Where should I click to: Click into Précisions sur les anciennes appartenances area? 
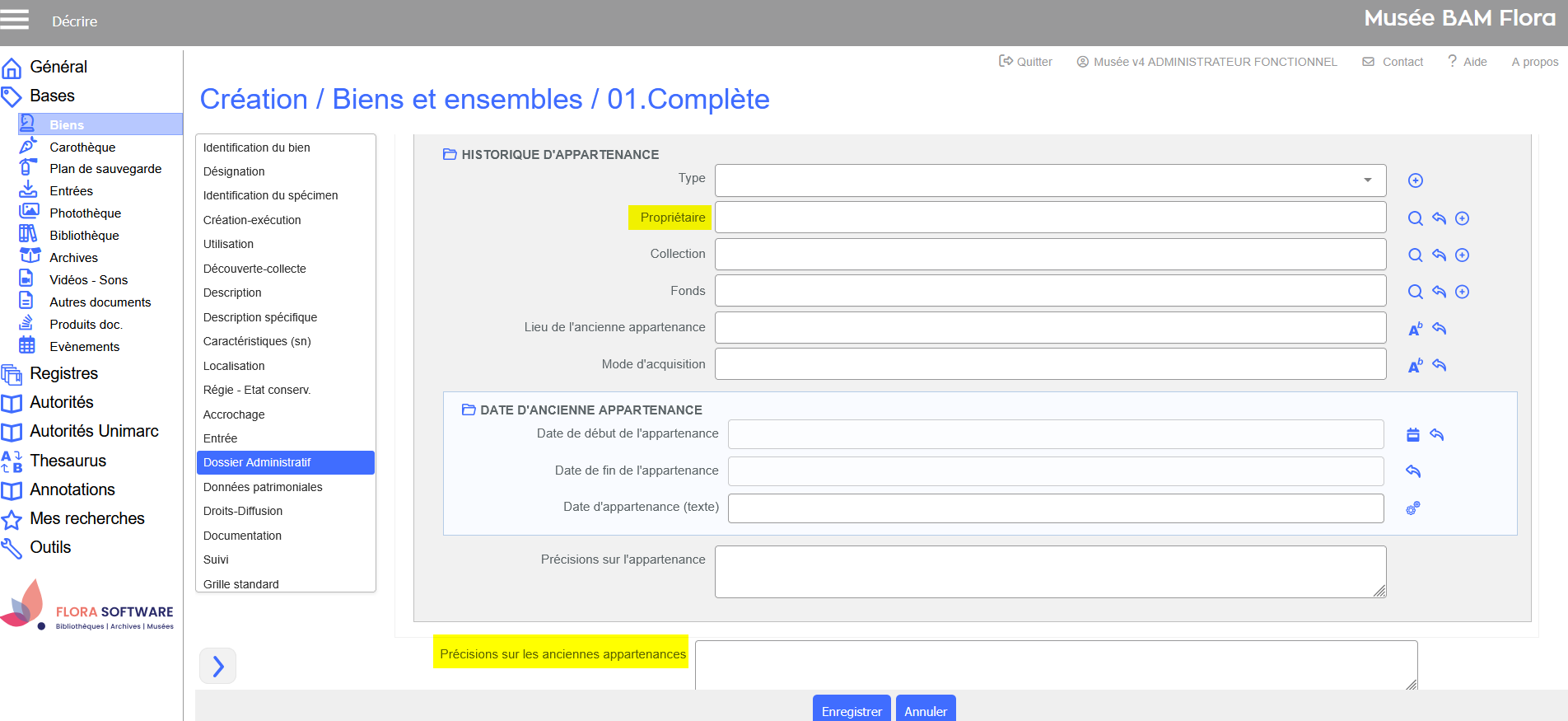pos(1056,665)
